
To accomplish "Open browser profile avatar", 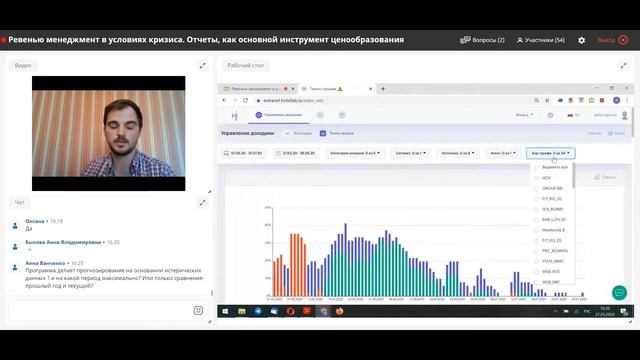I will 616,100.
